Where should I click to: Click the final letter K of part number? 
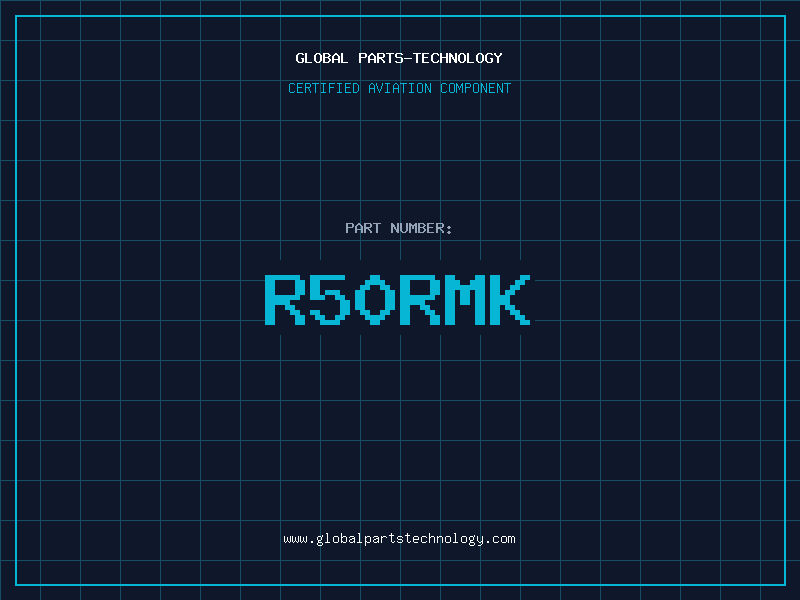508,299
